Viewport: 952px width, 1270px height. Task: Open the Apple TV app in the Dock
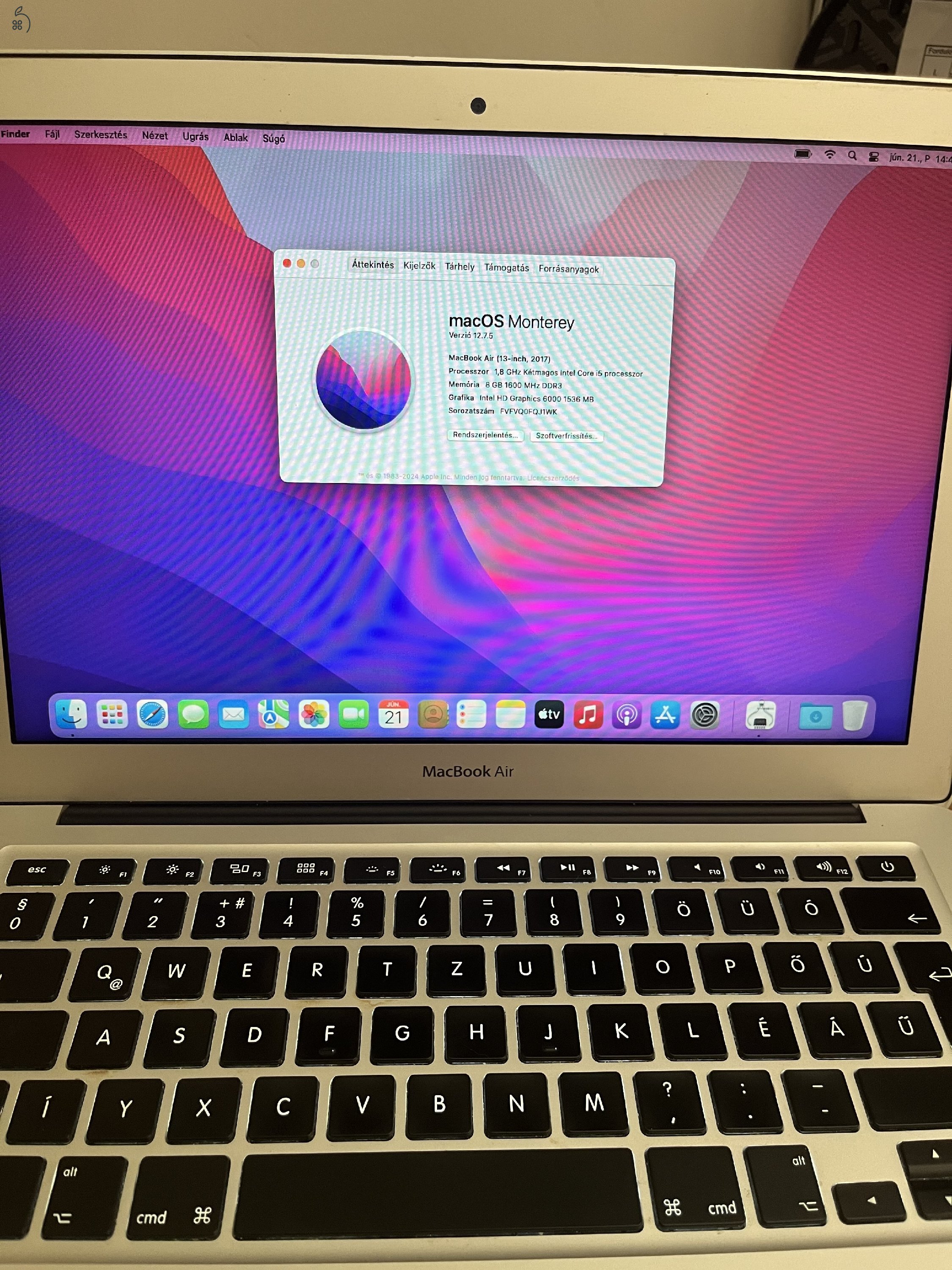click(549, 714)
